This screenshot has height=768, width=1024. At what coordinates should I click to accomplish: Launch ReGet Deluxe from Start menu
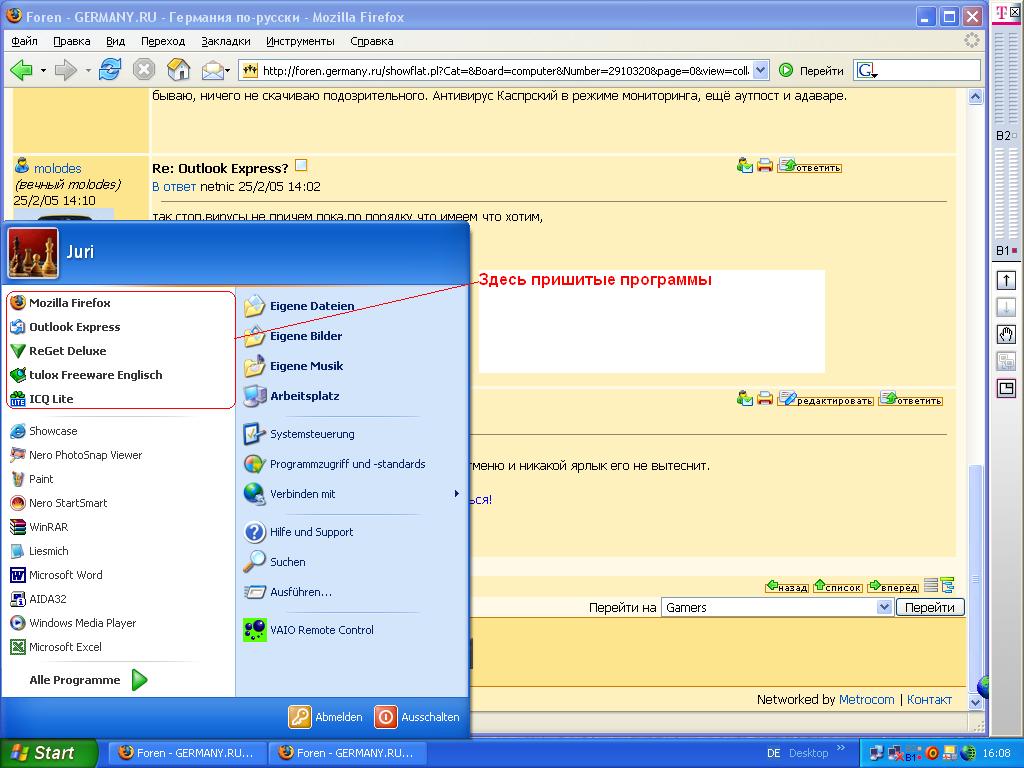pyautogui.click(x=67, y=351)
